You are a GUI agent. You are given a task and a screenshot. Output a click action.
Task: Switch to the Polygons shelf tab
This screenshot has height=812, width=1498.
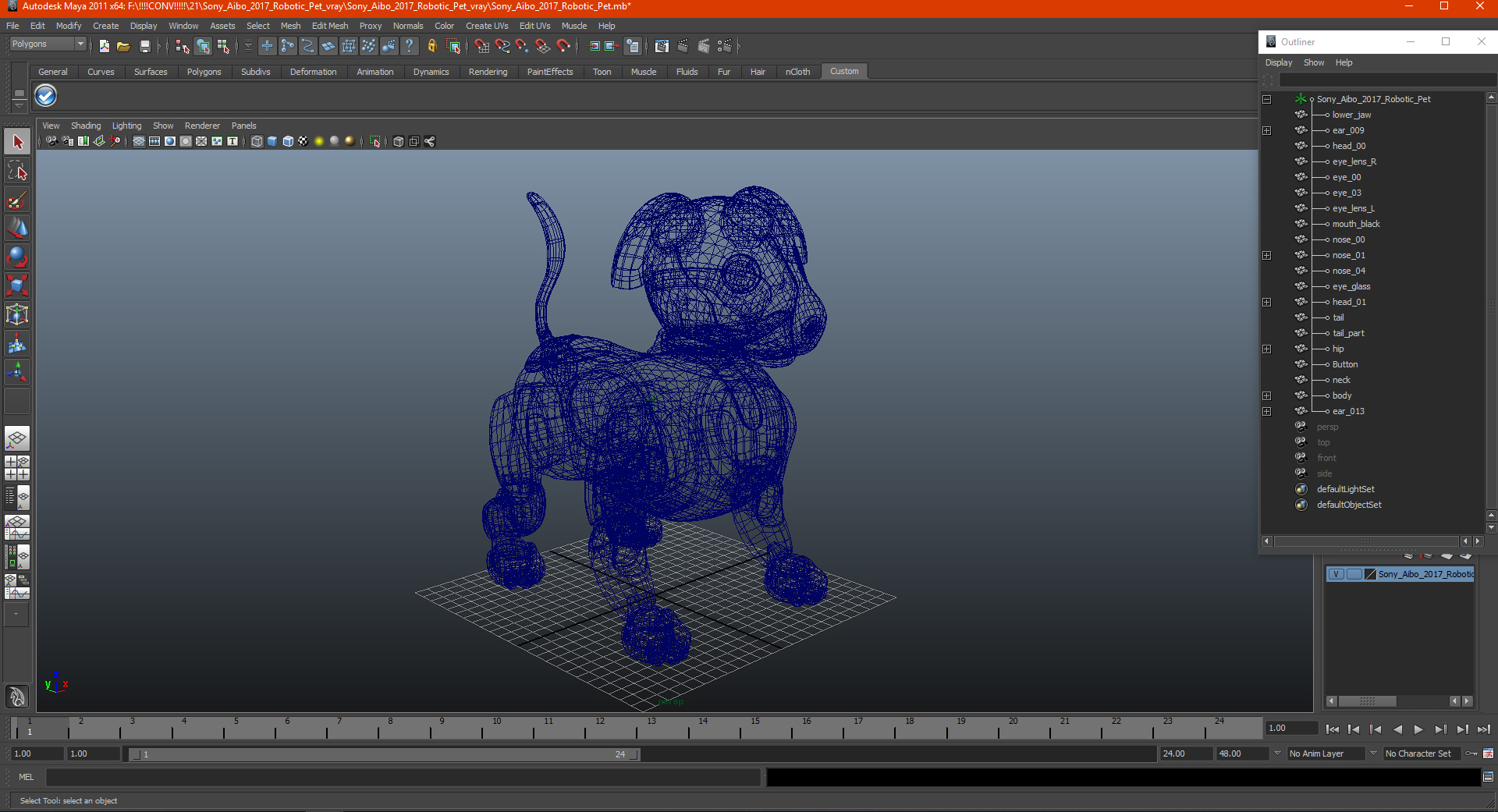[x=204, y=72]
